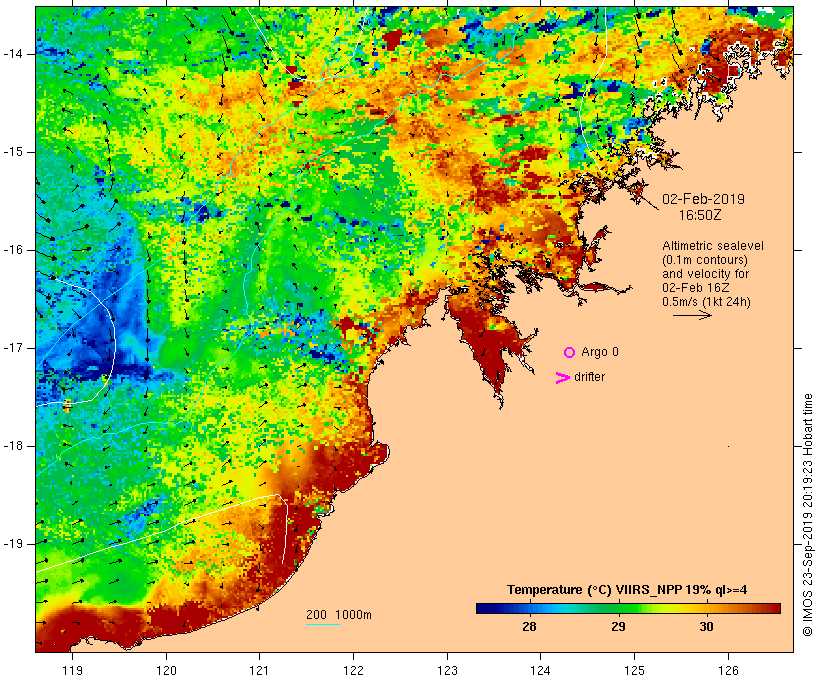The width and height of the screenshot is (820, 680).
Task: Click the longitude label '121'
Action: pyautogui.click(x=259, y=670)
